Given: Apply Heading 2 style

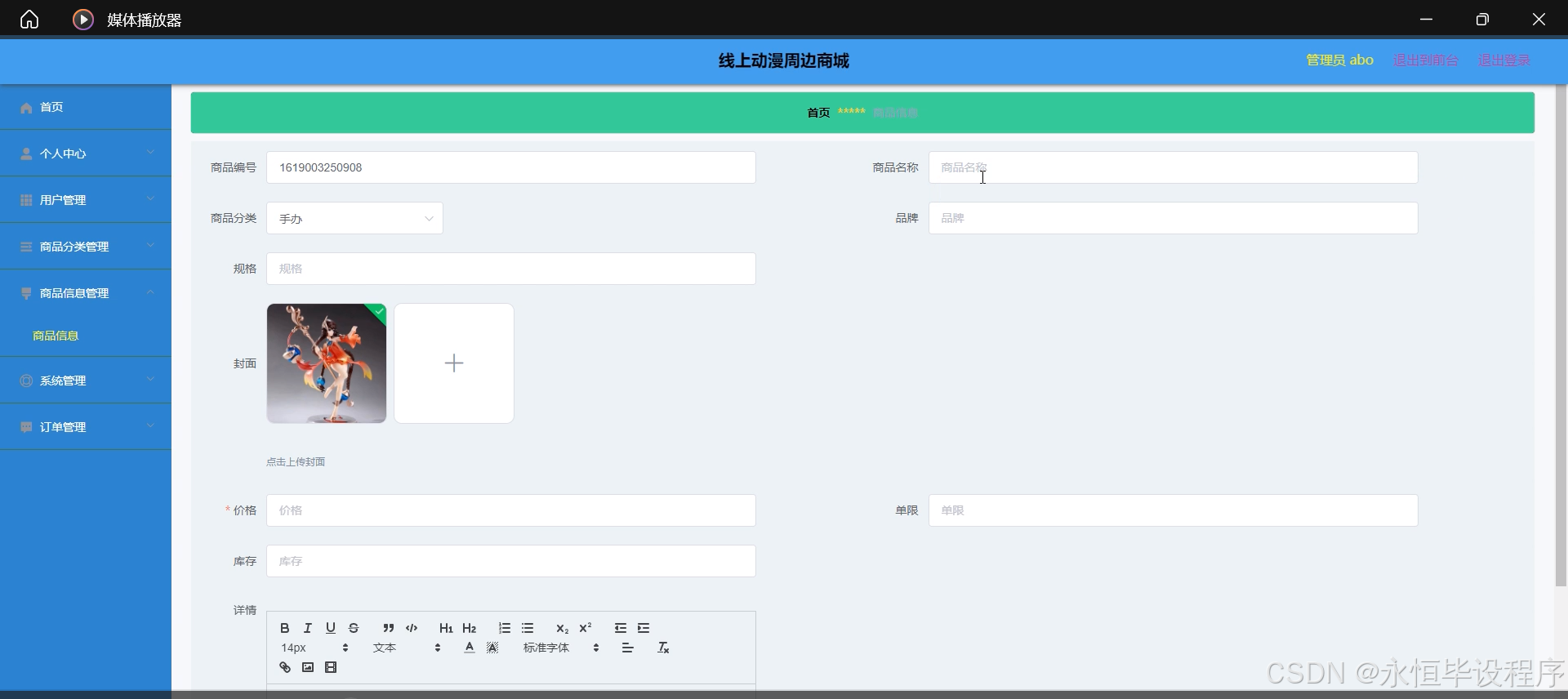Looking at the screenshot, I should point(469,628).
